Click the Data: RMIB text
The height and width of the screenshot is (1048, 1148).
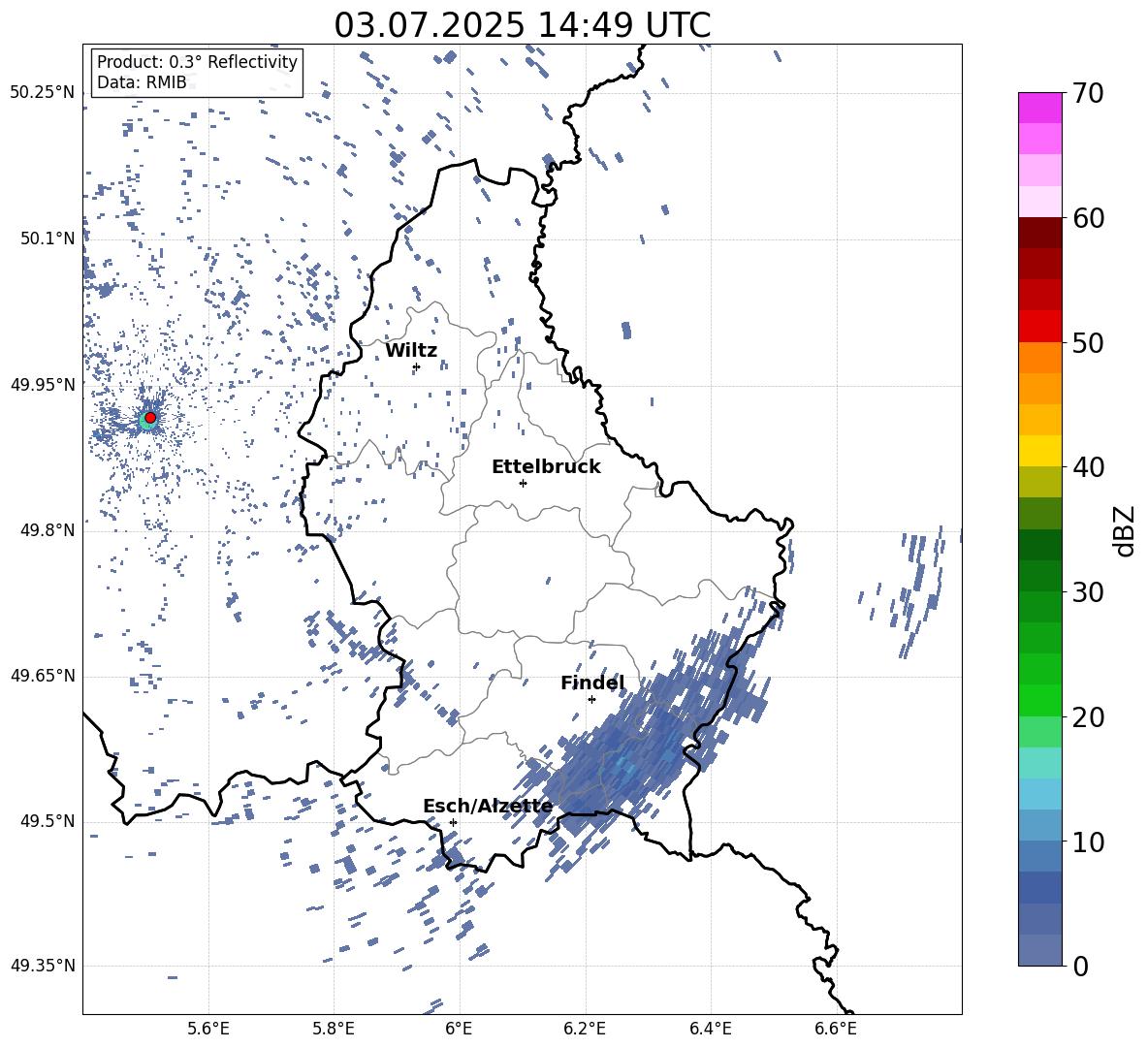(x=142, y=82)
